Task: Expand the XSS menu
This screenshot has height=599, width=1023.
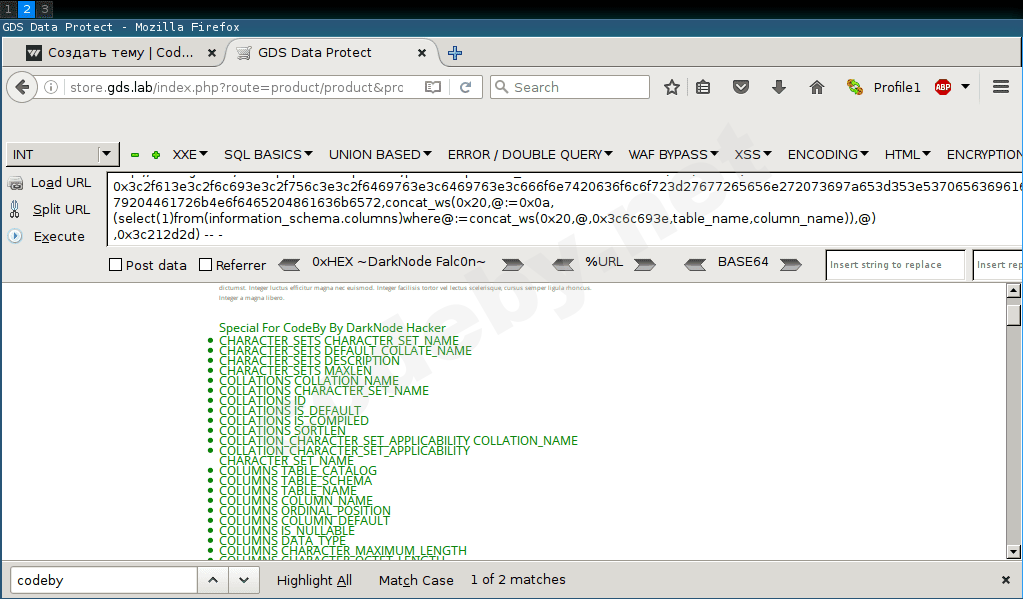Action: pos(753,155)
